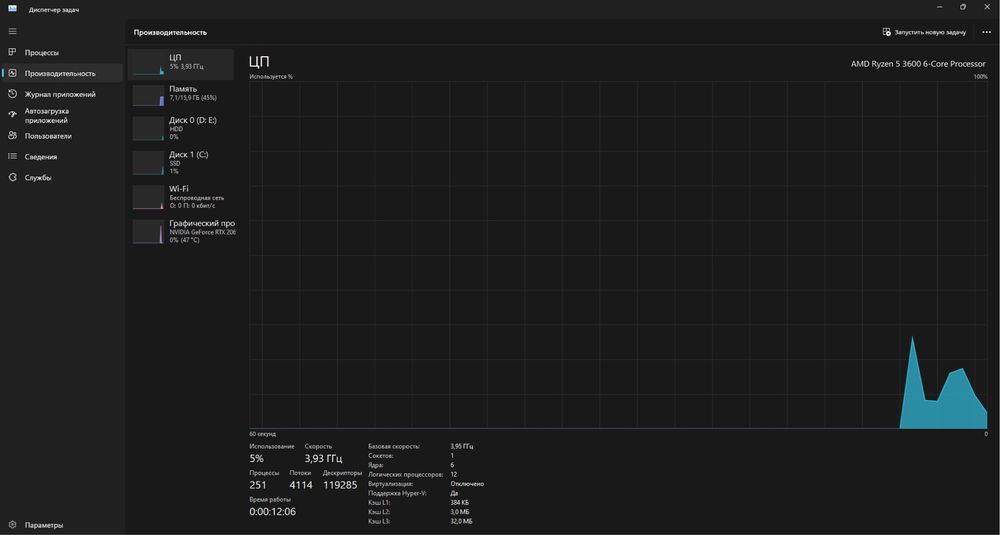Image resolution: width=1000 pixels, height=535 pixels.
Task: Click the Пользователи users icon
Action: click(12, 136)
